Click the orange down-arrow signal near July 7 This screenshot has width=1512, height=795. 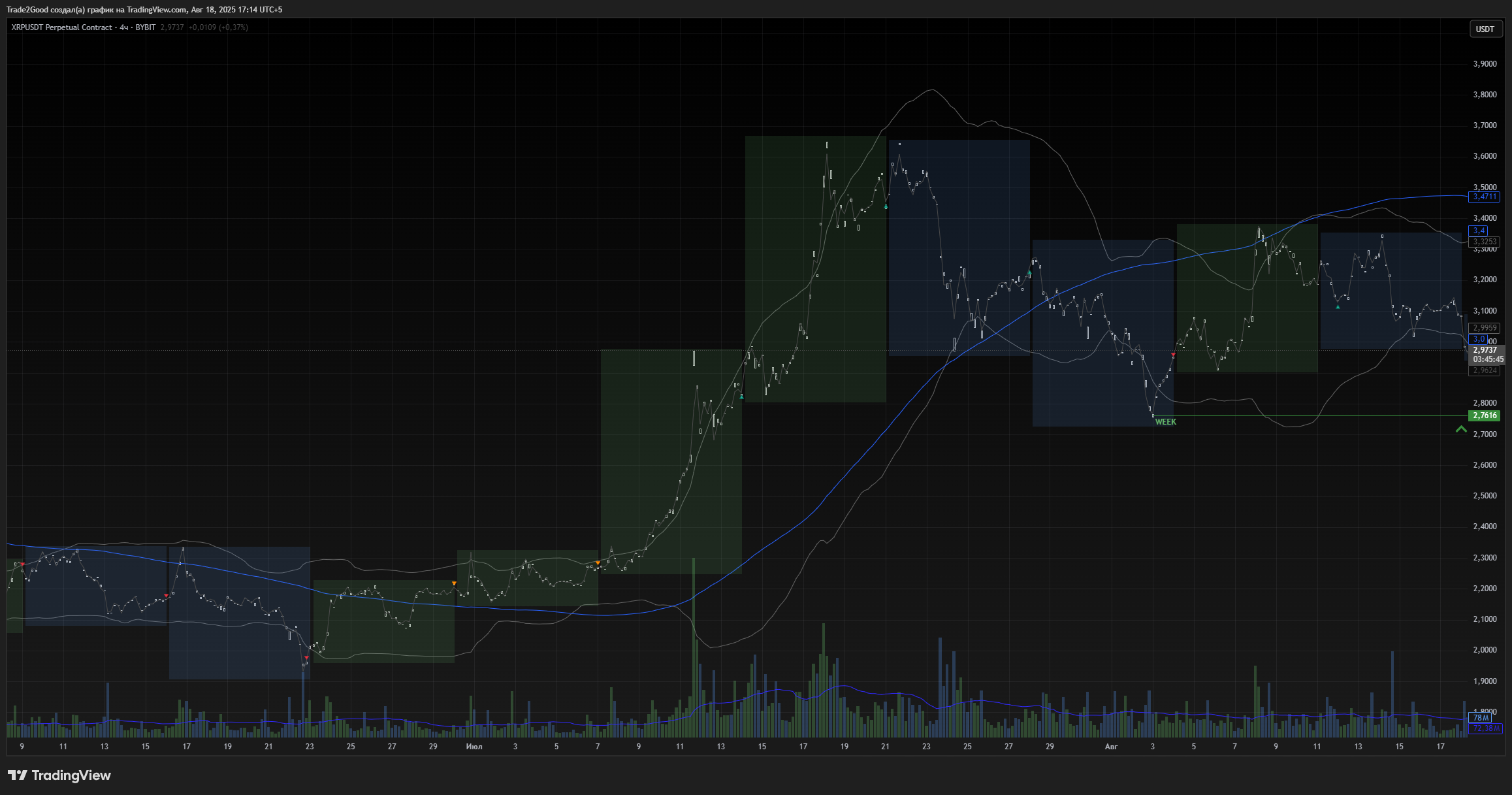coord(598,562)
